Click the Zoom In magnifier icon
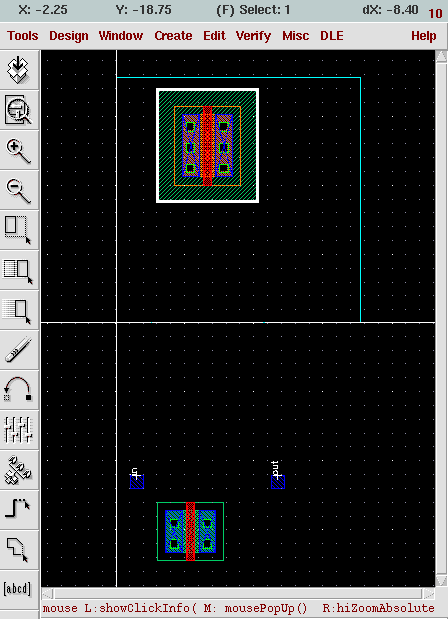The image size is (448, 619). tap(19, 150)
